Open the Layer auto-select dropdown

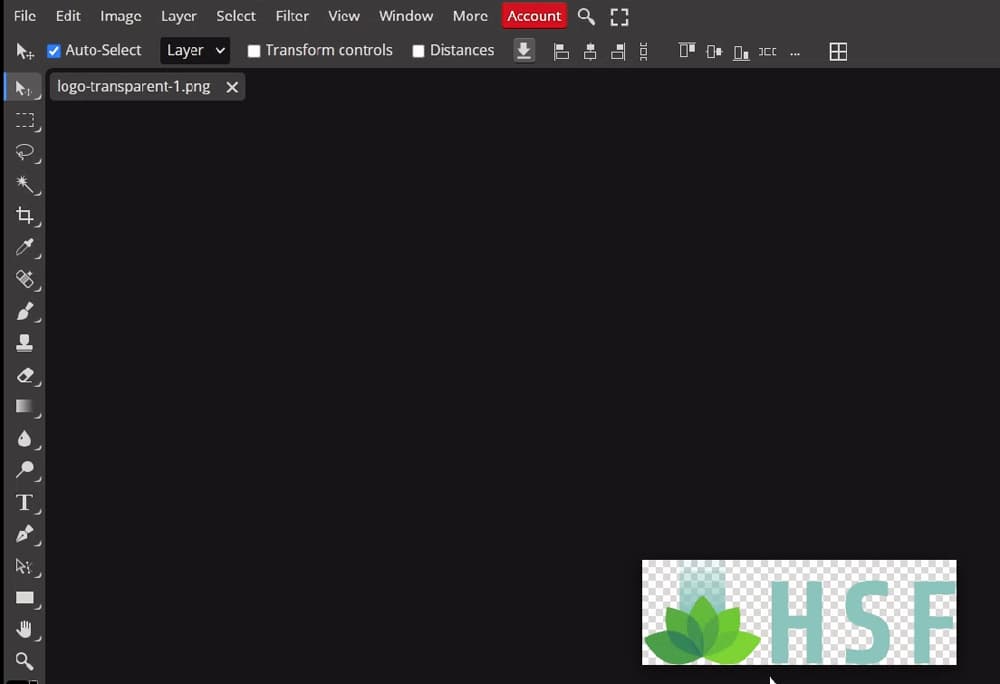point(195,50)
